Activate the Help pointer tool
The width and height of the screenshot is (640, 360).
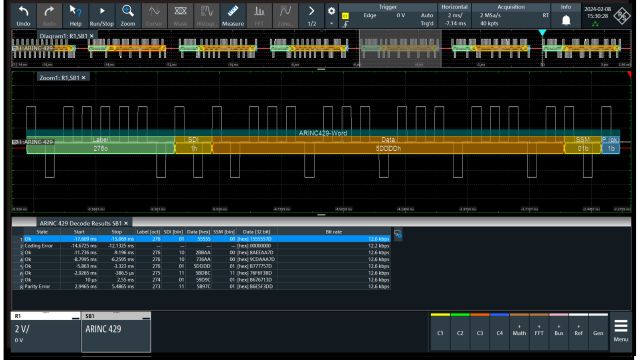coord(75,16)
